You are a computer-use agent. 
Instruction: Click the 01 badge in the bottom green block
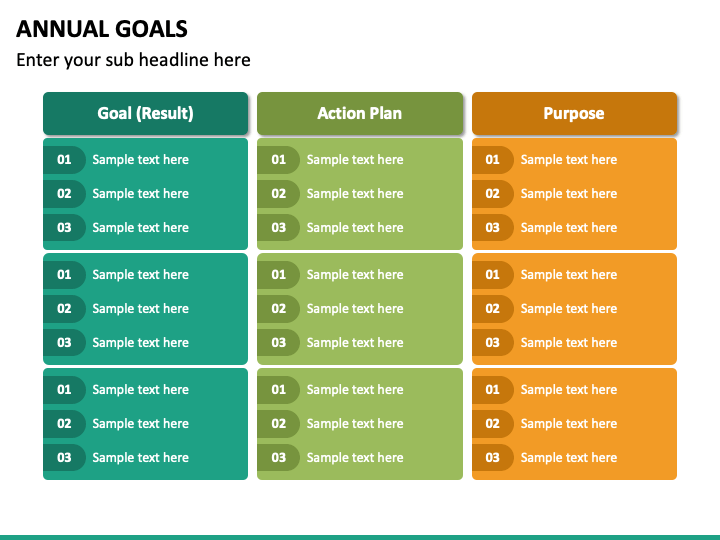pyautogui.click(x=278, y=390)
